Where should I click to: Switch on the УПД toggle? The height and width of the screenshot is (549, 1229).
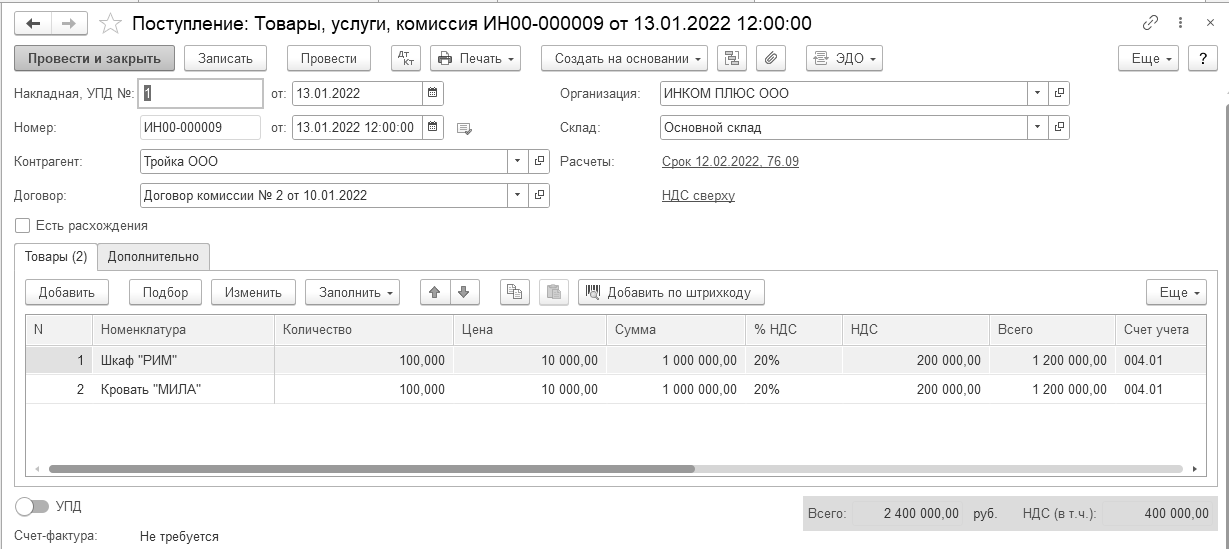point(32,507)
